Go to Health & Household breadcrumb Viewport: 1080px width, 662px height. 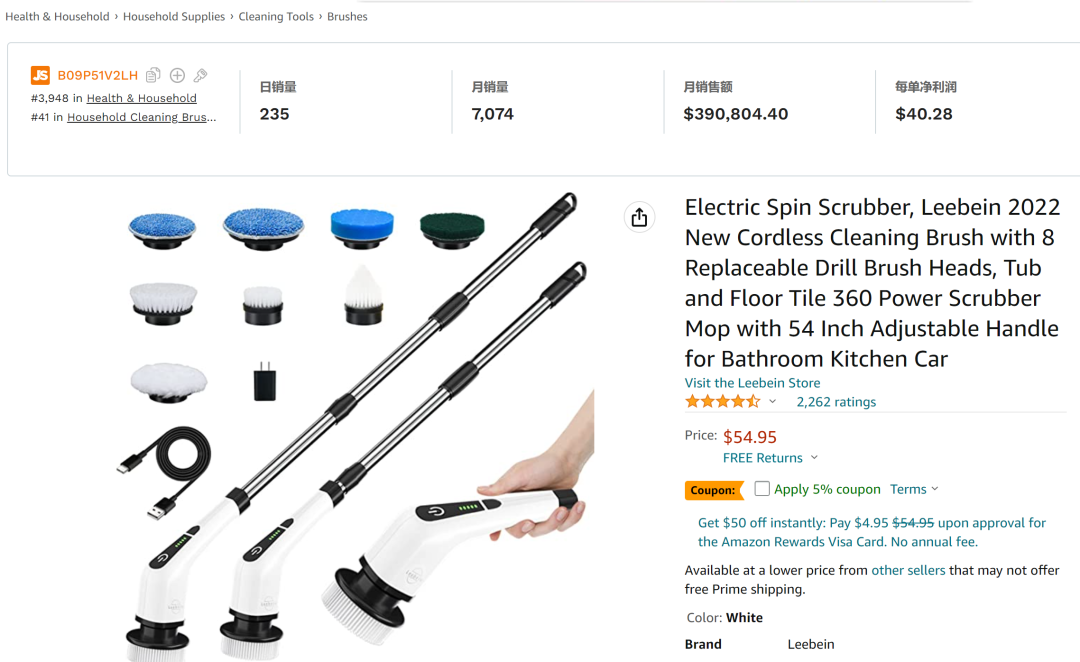pyautogui.click(x=57, y=16)
